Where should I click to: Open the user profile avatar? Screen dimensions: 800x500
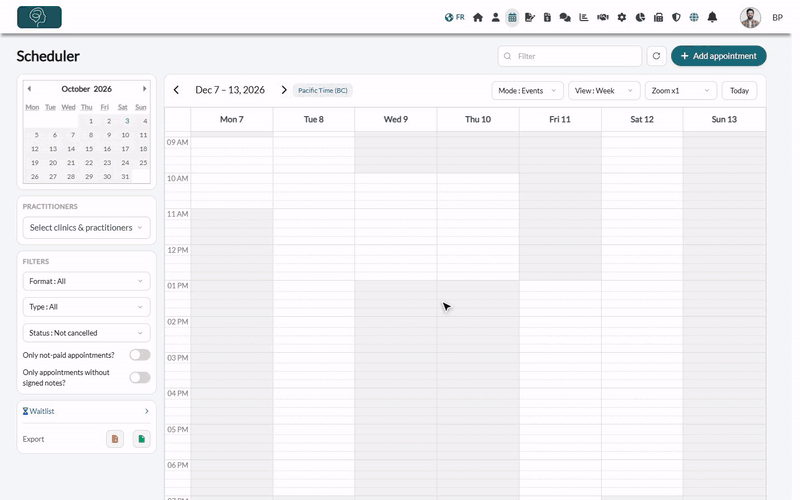[x=750, y=17]
